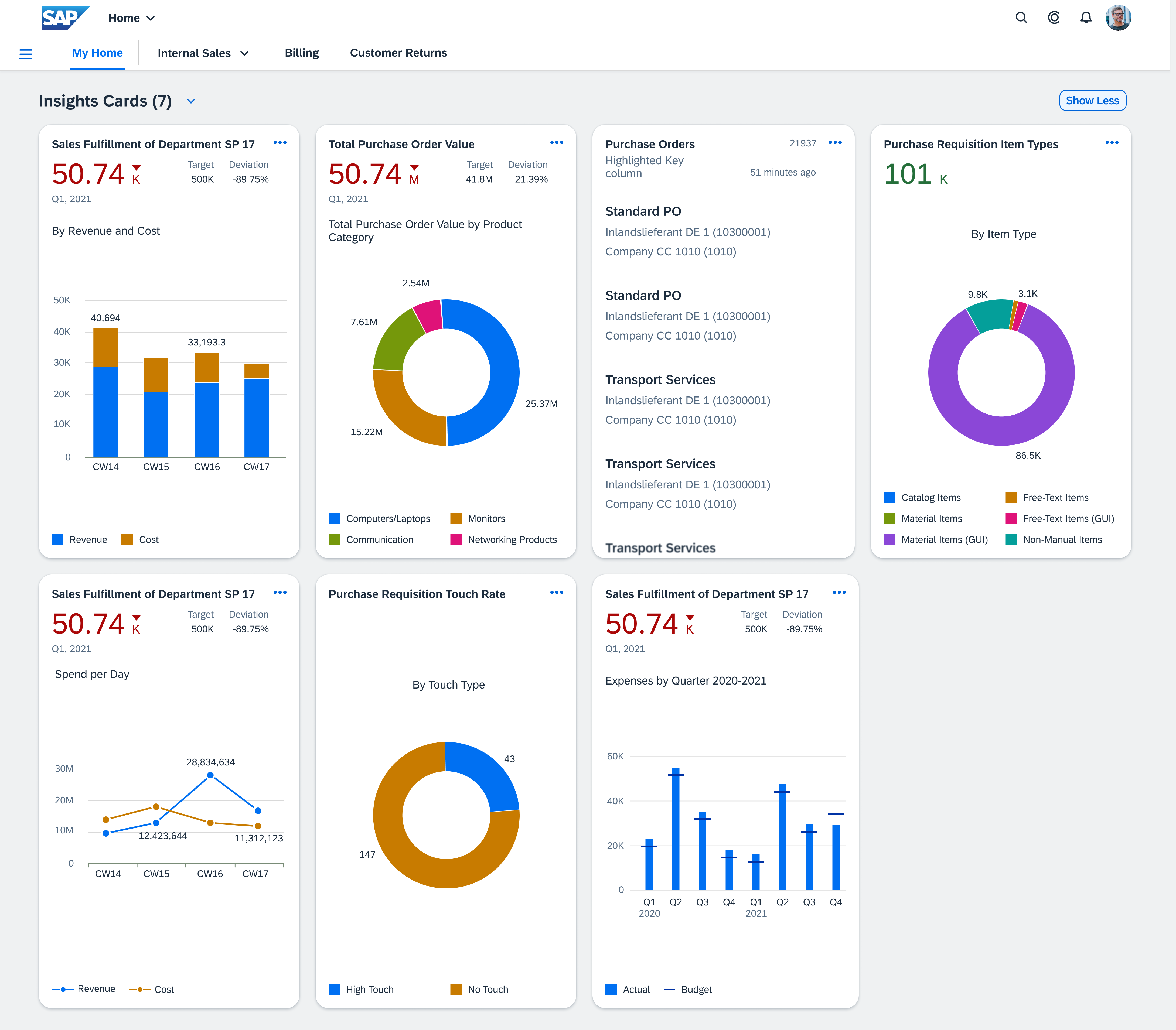Open the Total Purchase Order Value card title
This screenshot has height=1030, width=1176.
401,144
